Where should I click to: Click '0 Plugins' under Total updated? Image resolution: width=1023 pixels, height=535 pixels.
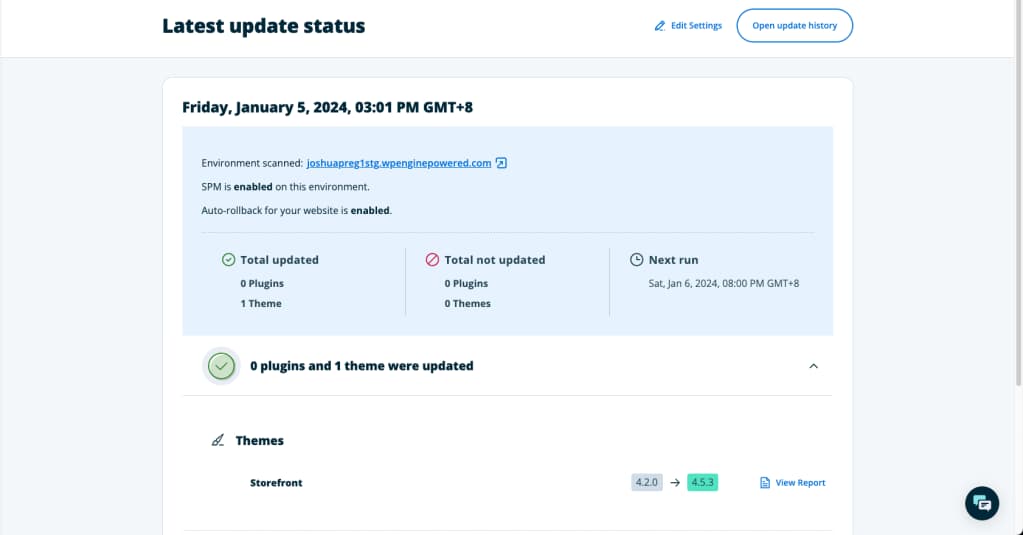(262, 283)
